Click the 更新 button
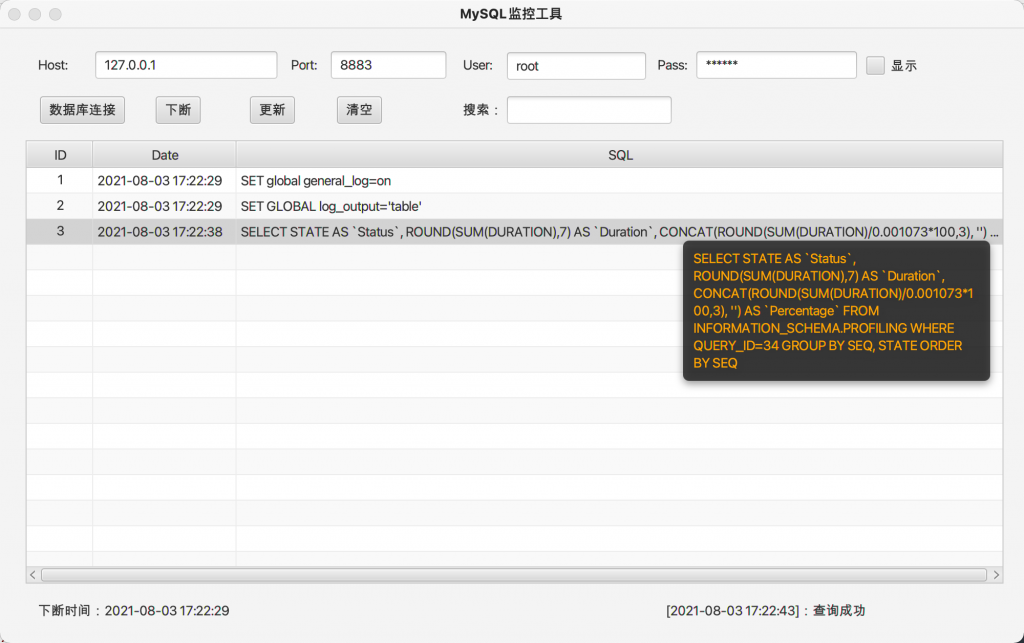1024x643 pixels. 272,110
